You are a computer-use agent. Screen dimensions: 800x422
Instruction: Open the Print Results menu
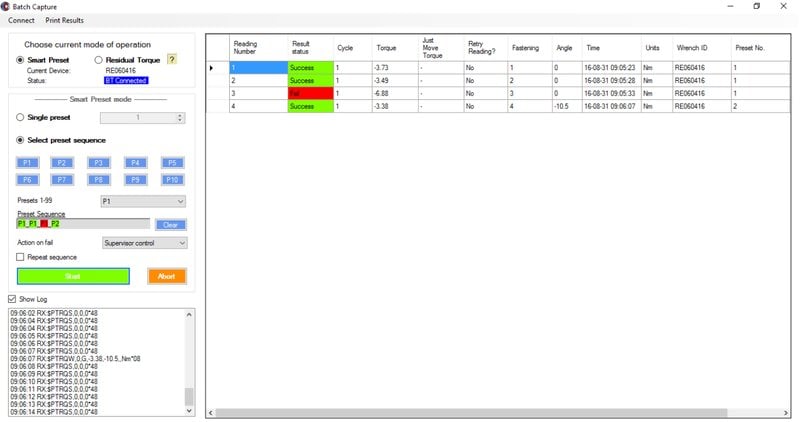(65, 20)
